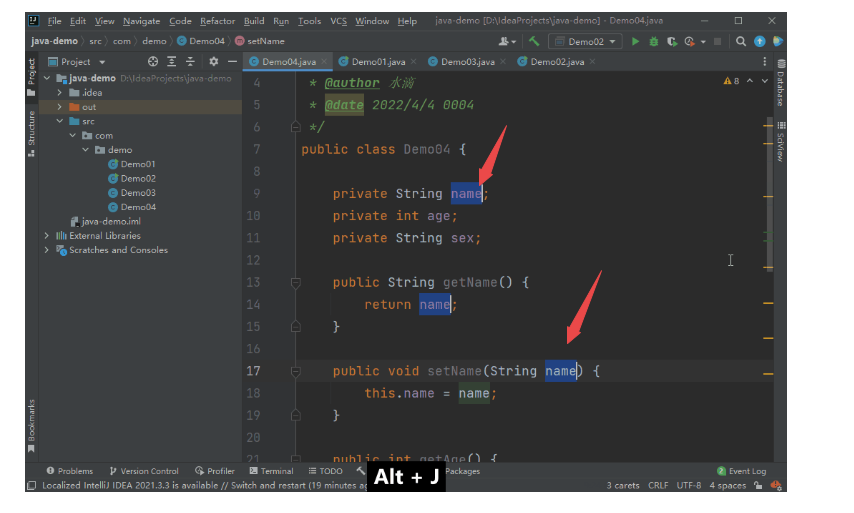Click the CRLF line separator entry
The width and height of the screenshot is (854, 513).
(x=658, y=485)
